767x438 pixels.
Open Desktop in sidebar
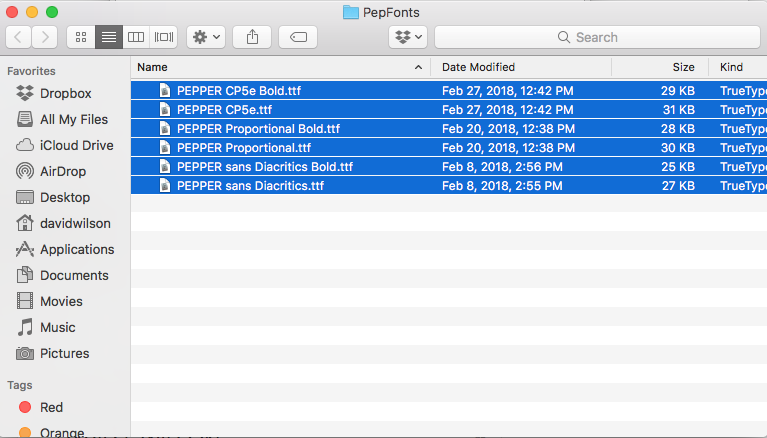(x=65, y=197)
